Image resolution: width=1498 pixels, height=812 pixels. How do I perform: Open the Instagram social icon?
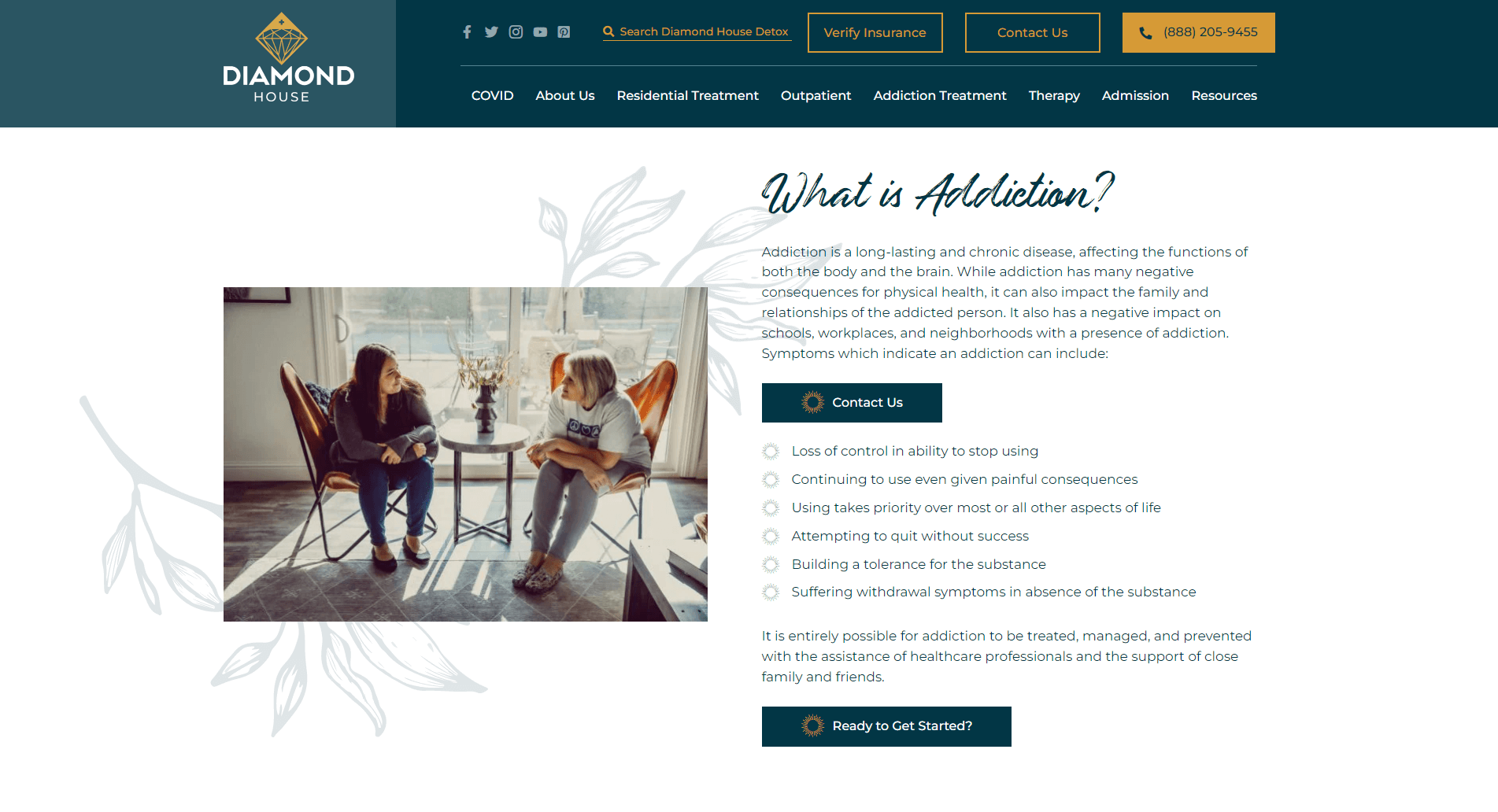click(x=516, y=32)
